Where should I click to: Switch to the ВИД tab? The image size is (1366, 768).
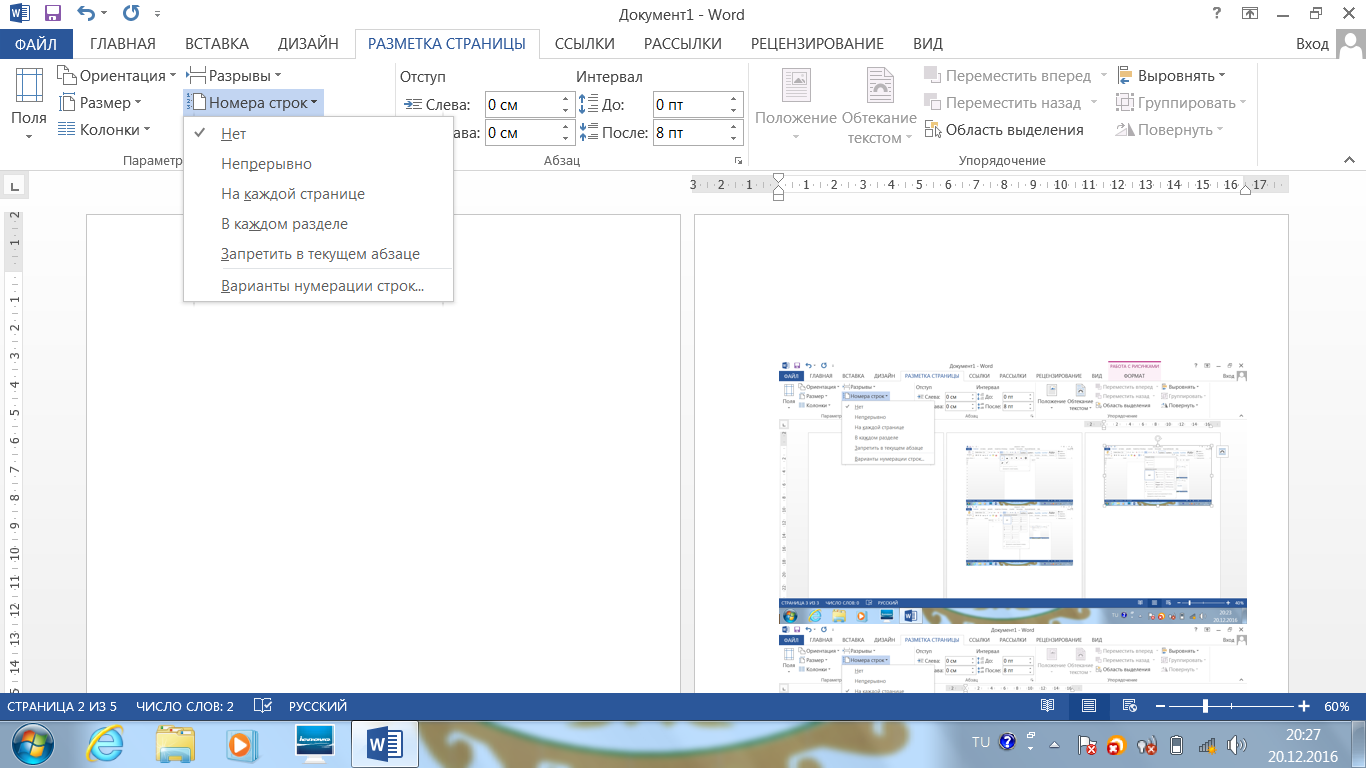point(928,44)
